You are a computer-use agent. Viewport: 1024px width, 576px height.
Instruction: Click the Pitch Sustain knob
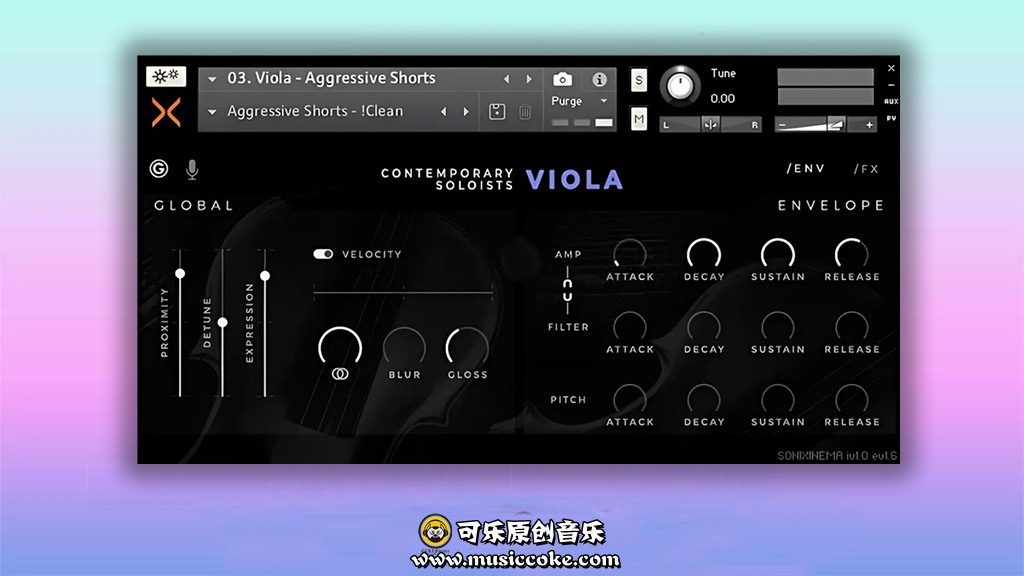point(778,399)
